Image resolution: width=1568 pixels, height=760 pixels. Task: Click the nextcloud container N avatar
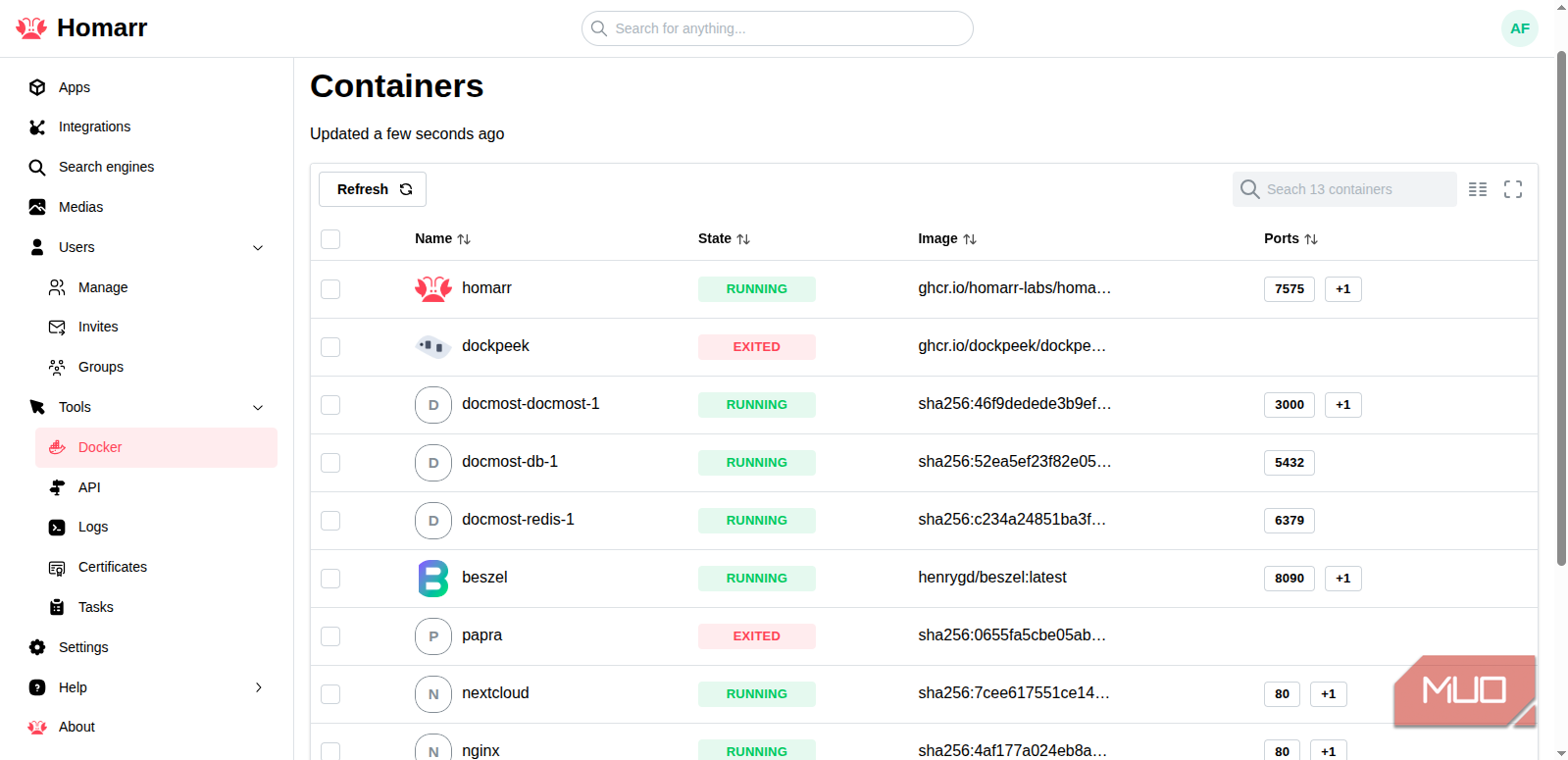(x=433, y=694)
